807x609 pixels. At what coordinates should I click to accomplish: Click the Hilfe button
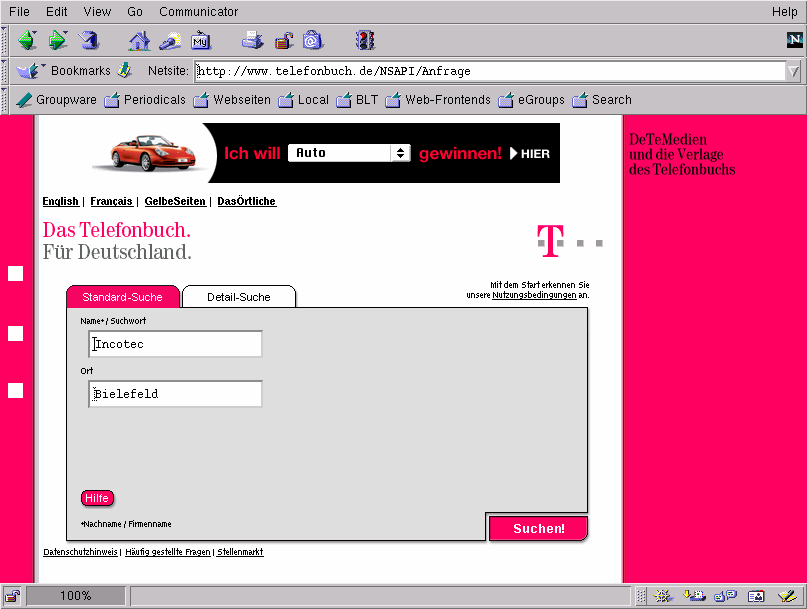(x=97, y=498)
